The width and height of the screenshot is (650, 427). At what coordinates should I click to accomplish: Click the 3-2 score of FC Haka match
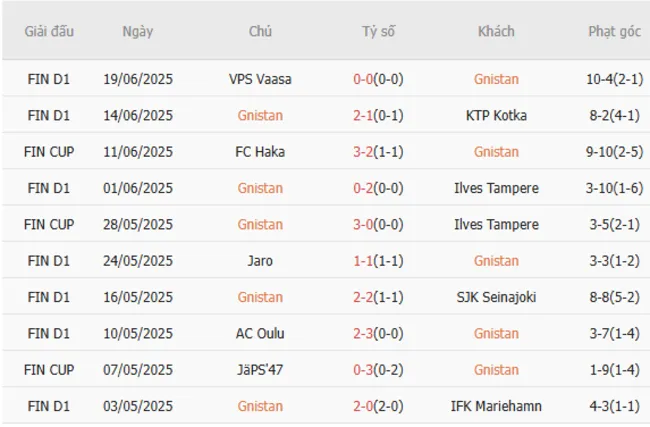point(366,152)
